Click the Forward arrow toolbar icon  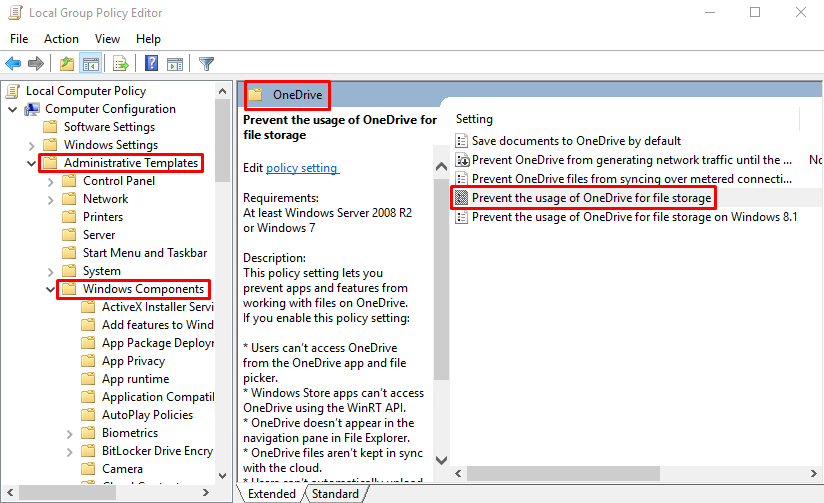[x=36, y=64]
